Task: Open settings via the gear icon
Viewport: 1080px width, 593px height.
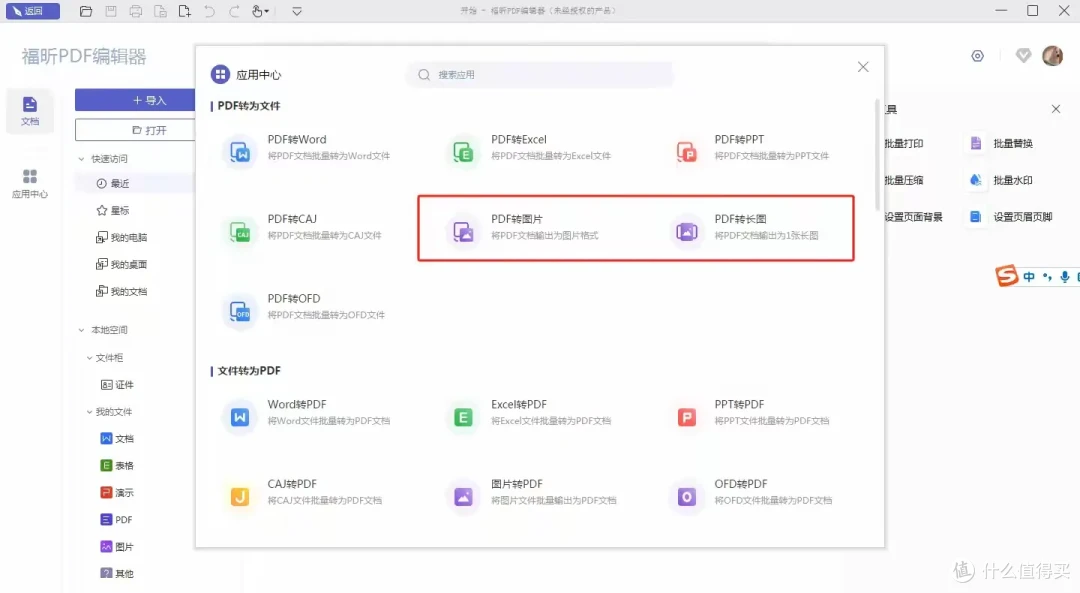Action: [x=977, y=56]
